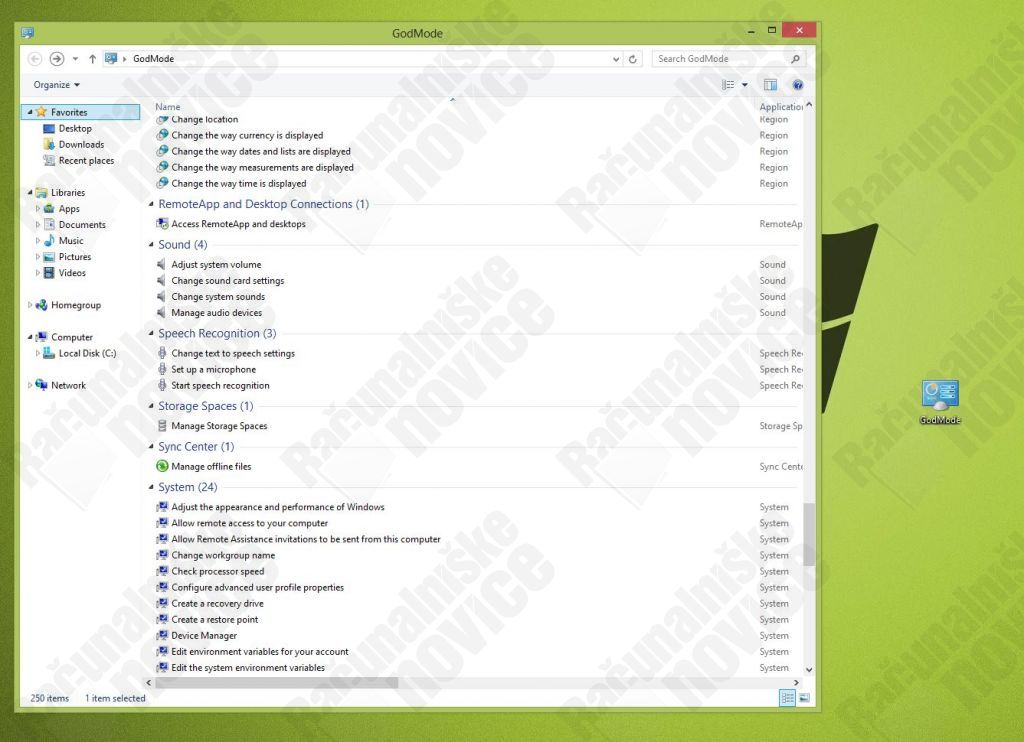Click the Storage Spaces (1) group heading
Viewport: 1024px width, 742px height.
(x=206, y=406)
